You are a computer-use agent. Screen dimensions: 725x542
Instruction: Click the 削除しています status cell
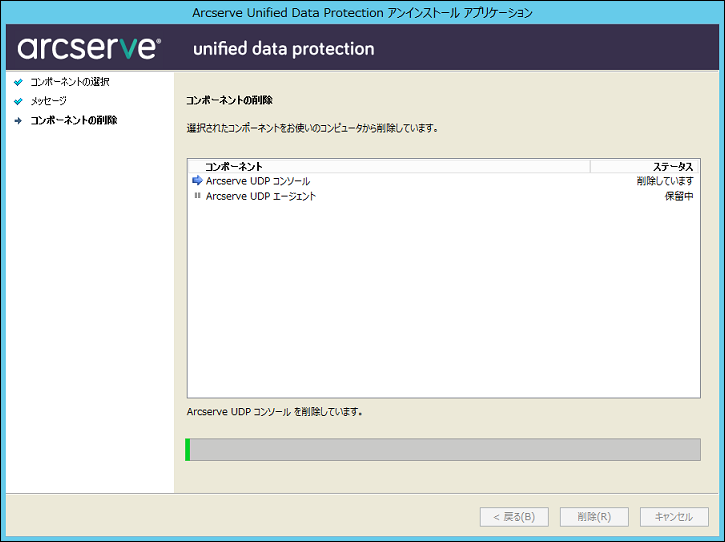click(665, 181)
